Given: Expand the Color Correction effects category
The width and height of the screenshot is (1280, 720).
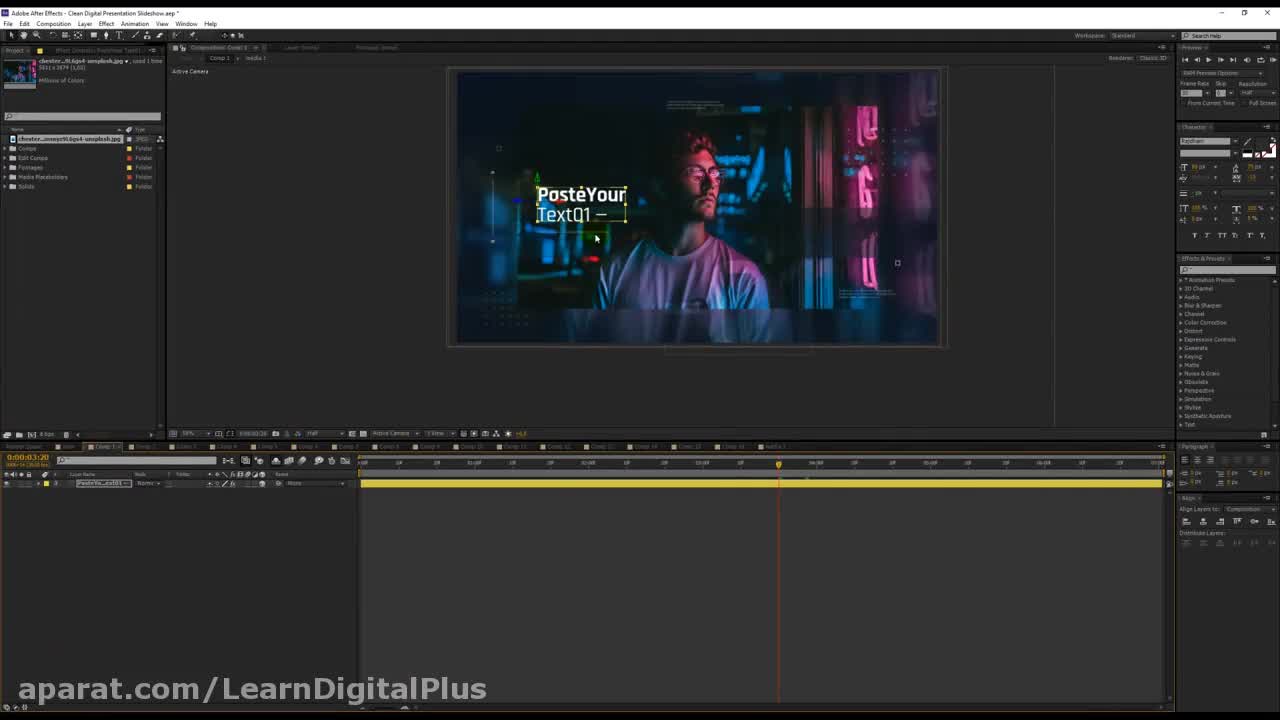Looking at the screenshot, I should pyautogui.click(x=1181, y=322).
